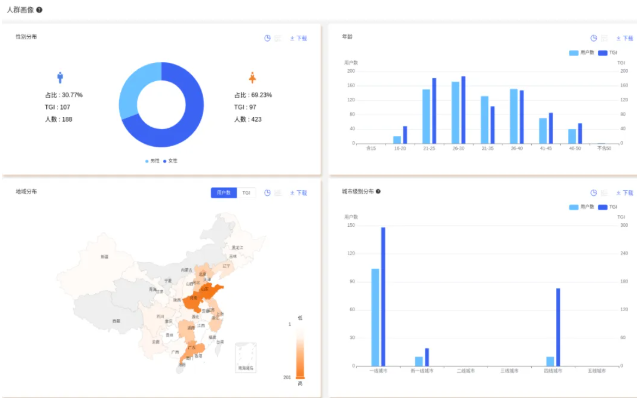
Task: Click the female 人数: 423 value
Action: point(248,119)
